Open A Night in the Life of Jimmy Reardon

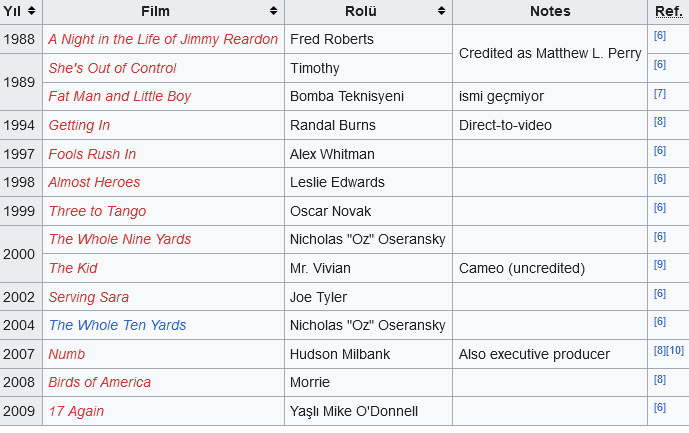coord(163,39)
